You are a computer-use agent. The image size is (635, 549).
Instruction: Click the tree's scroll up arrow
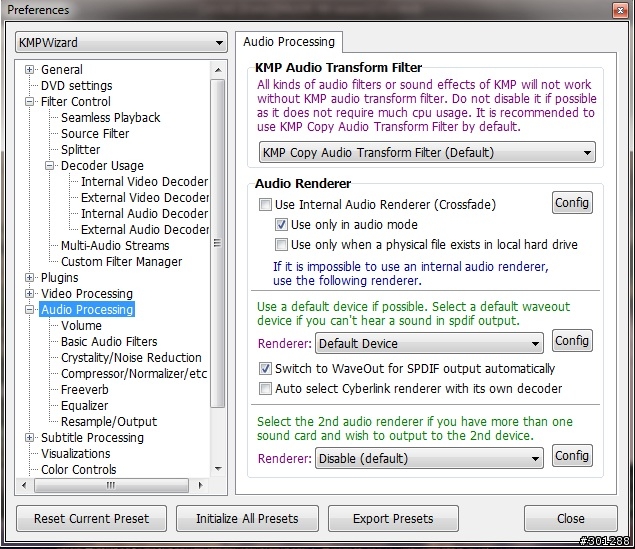(x=218, y=70)
